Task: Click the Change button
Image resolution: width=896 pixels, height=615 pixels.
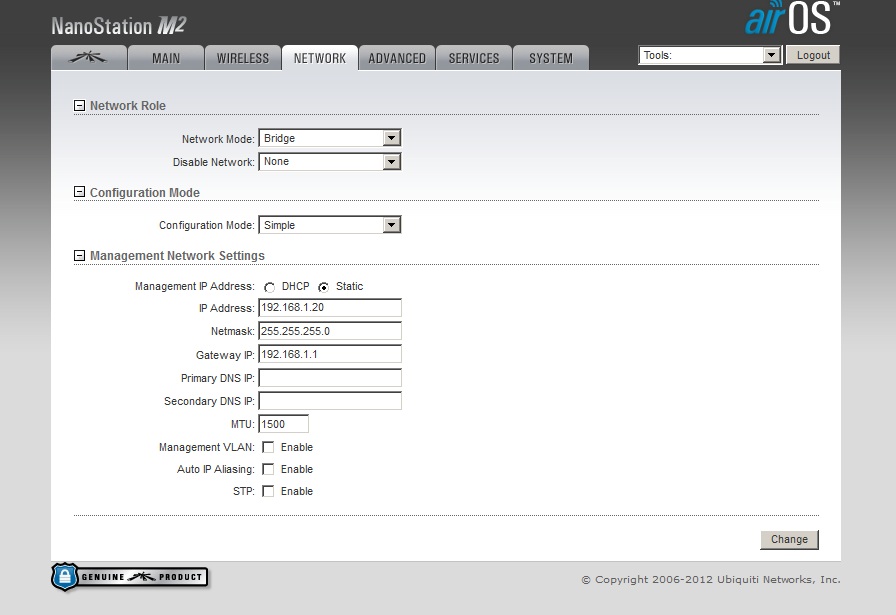Action: 789,540
